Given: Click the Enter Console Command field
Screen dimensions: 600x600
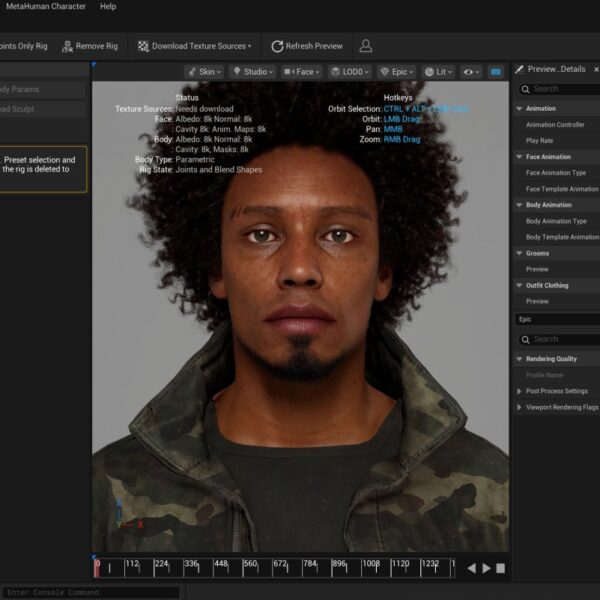Looking at the screenshot, I should 91,593.
